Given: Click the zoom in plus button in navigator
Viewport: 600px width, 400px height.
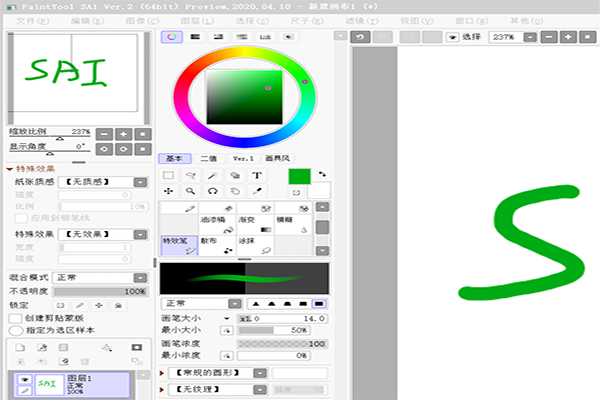Looking at the screenshot, I should tap(123, 133).
